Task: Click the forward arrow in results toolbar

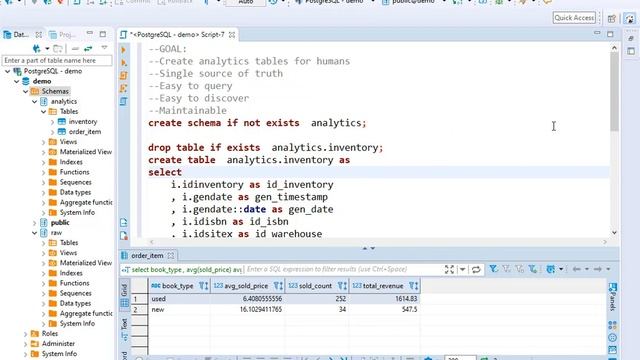Action: (x=598, y=269)
